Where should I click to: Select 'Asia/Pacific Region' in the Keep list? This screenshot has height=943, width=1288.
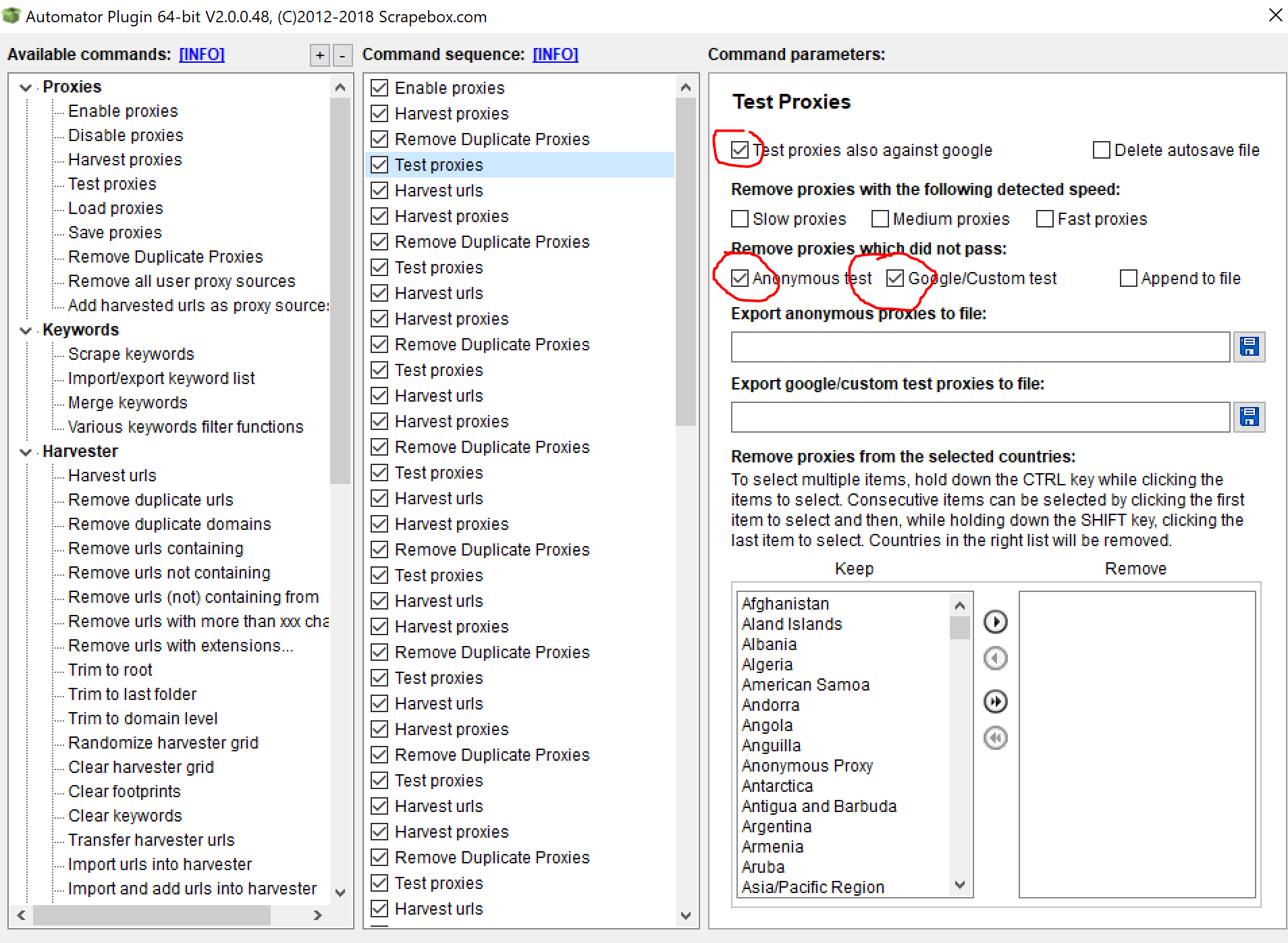point(813,887)
